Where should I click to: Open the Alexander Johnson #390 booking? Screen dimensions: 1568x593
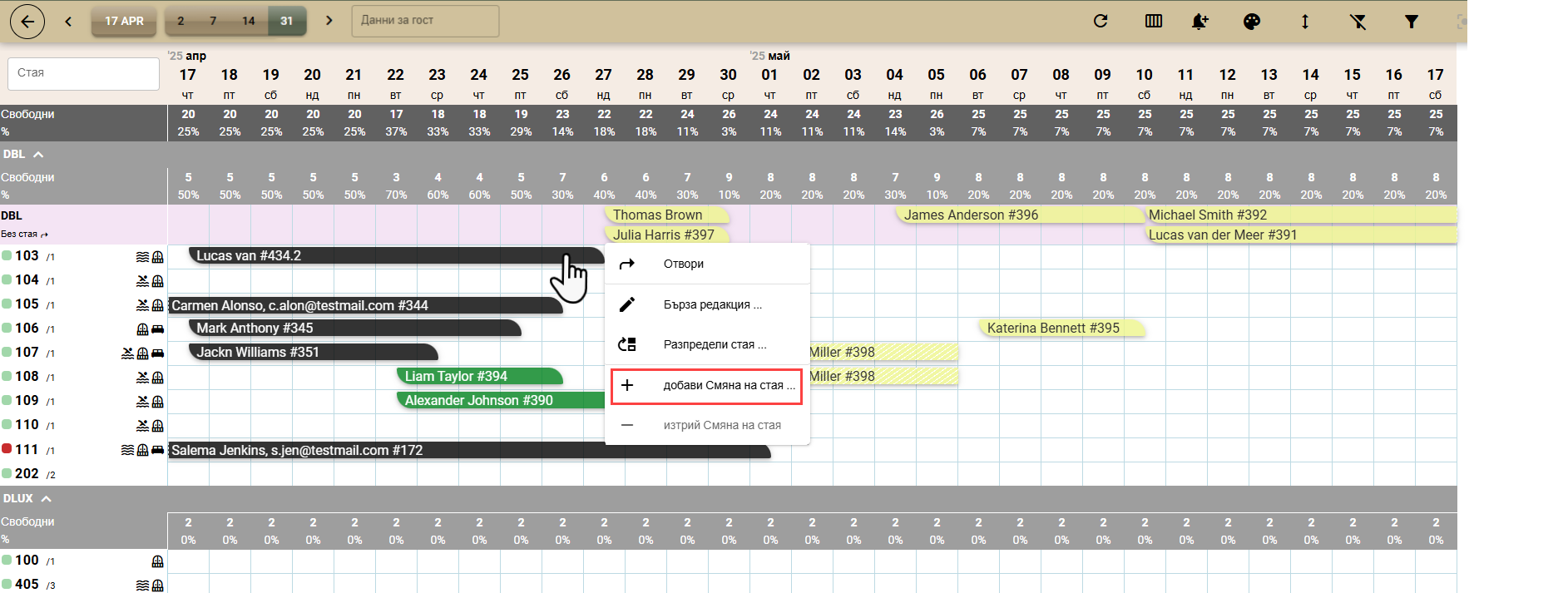coord(501,400)
